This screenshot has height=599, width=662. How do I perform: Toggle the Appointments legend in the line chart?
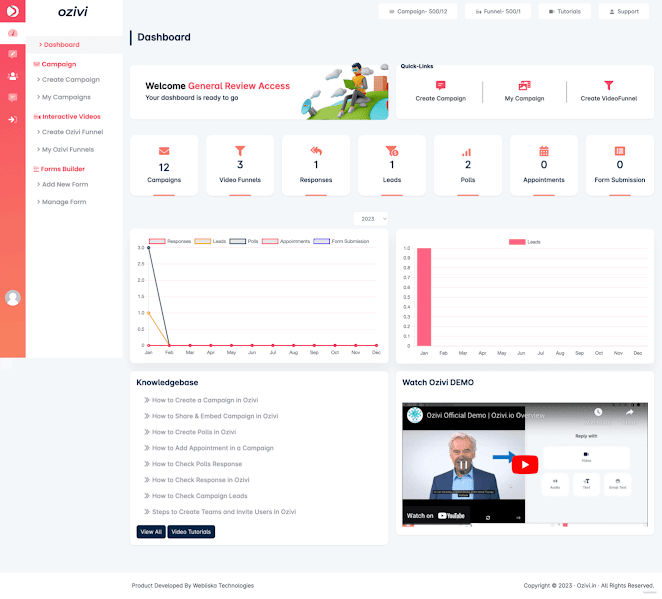(x=286, y=241)
